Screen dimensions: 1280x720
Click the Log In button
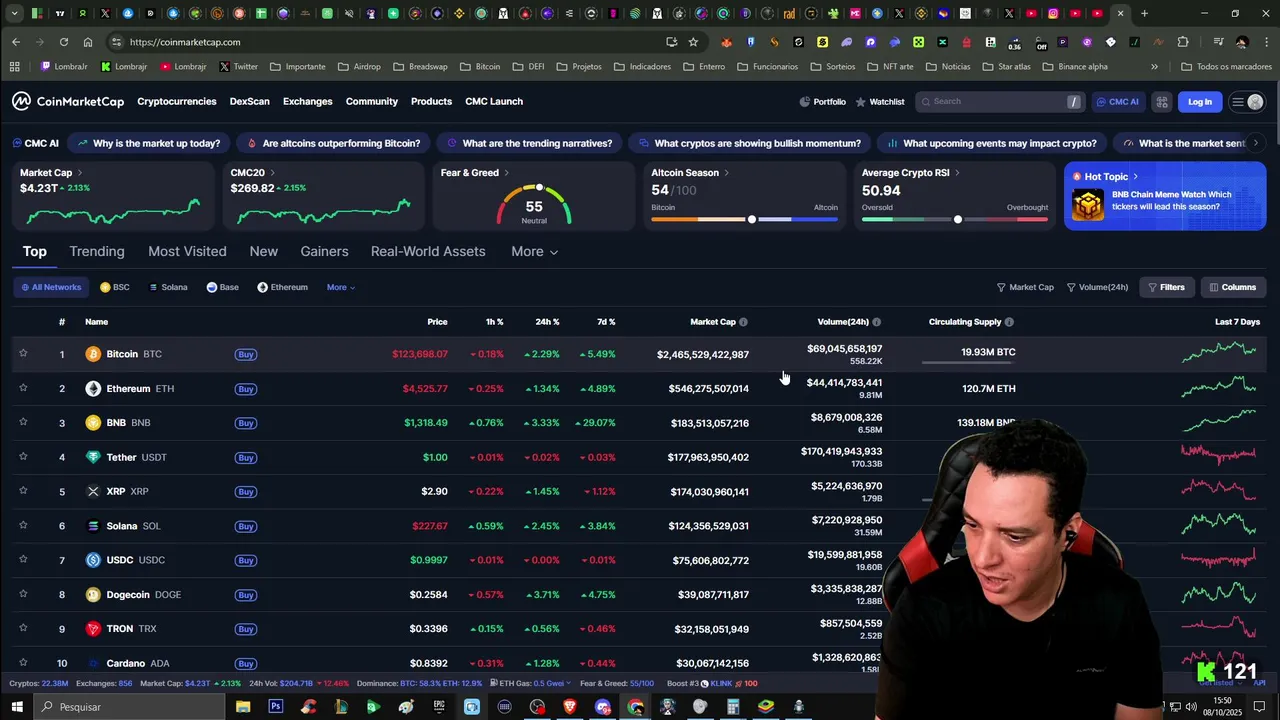pyautogui.click(x=1200, y=102)
